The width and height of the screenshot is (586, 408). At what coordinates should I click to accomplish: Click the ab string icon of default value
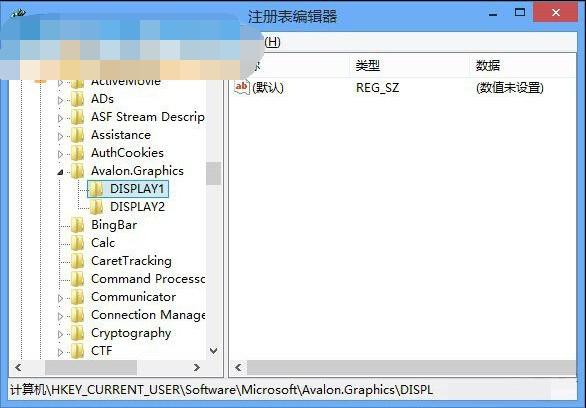(241, 87)
